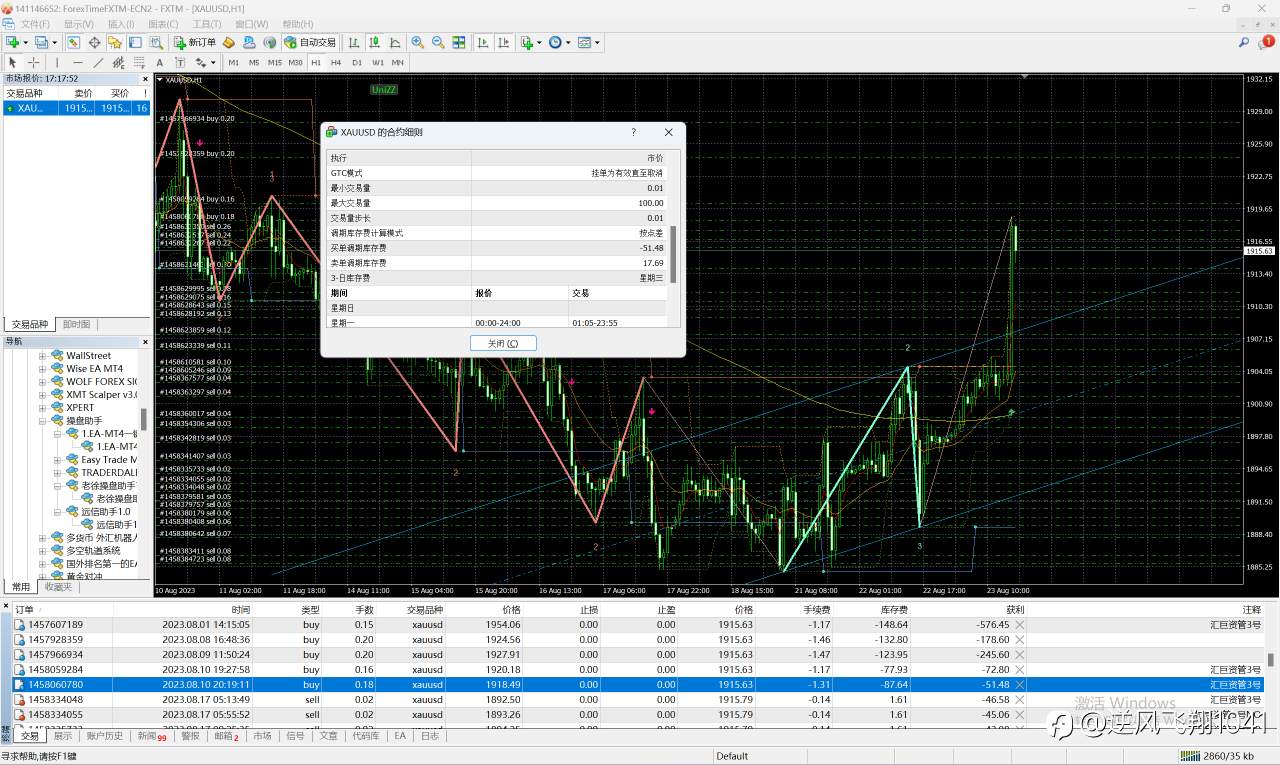Switch to the 账户历史 terminal tab

104,736
